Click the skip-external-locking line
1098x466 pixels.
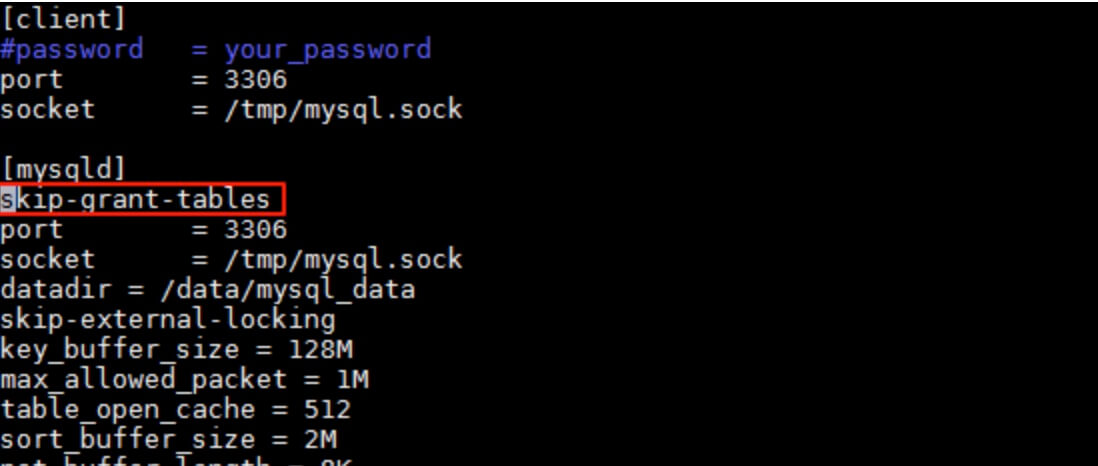(167, 319)
